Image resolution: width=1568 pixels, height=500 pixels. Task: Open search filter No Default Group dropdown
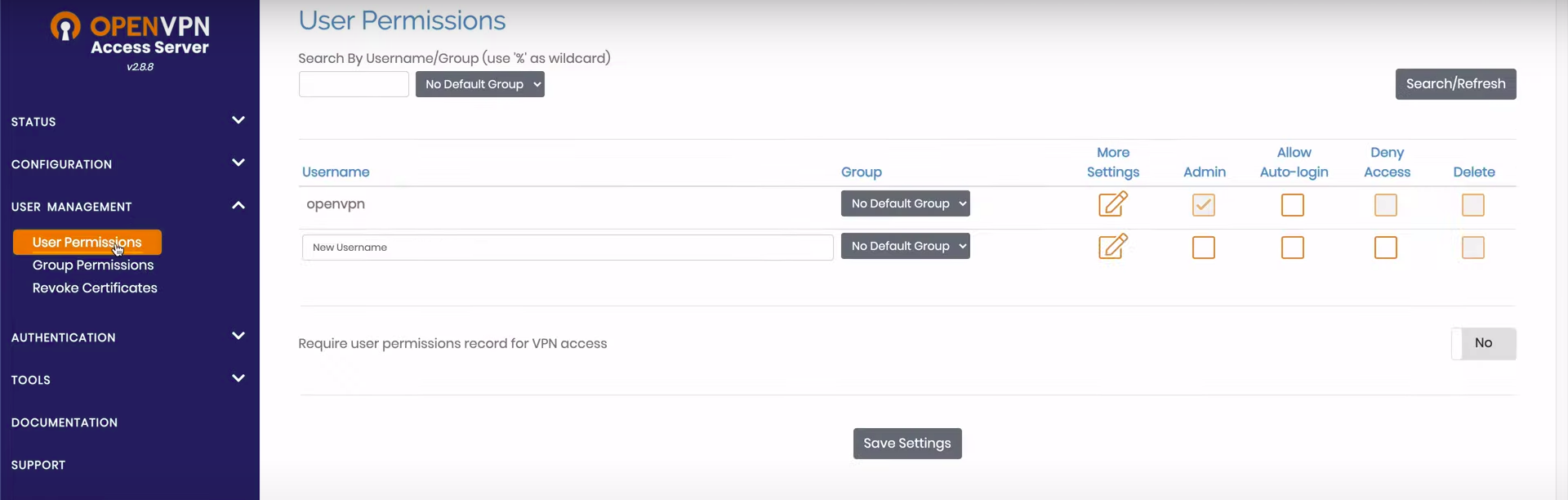479,84
